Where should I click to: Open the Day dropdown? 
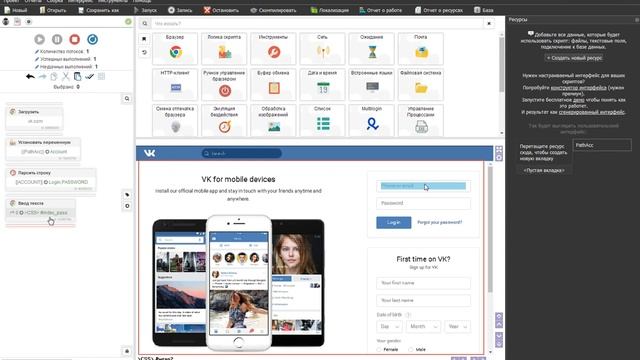[389, 327]
